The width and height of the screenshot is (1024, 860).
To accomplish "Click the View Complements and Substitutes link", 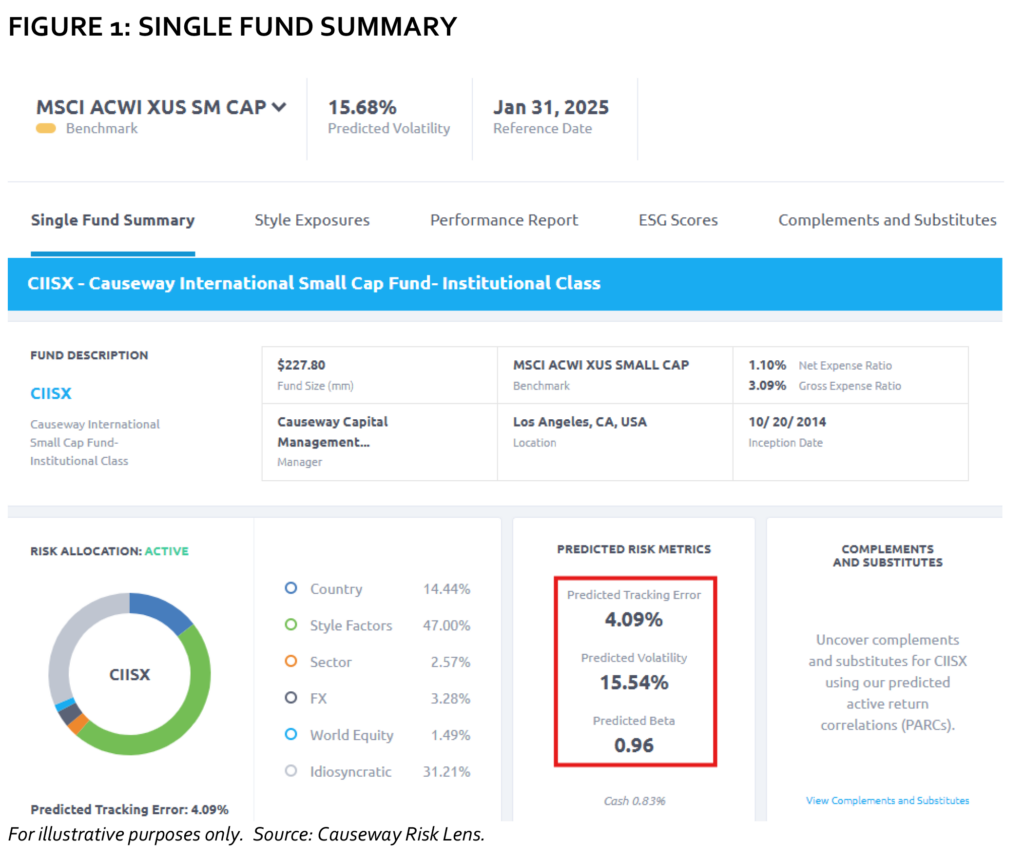I will [x=887, y=800].
